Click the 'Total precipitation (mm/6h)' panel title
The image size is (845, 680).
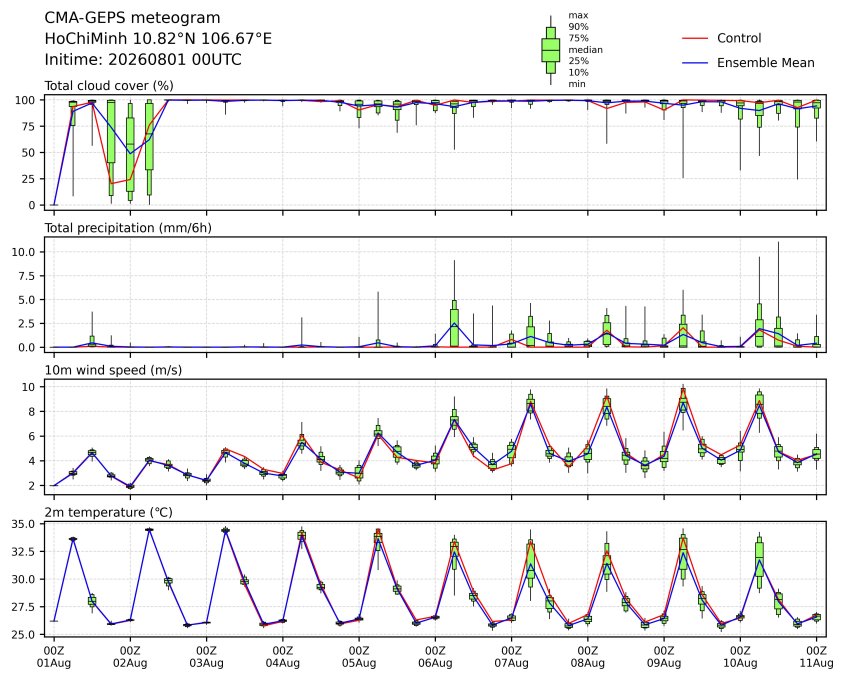point(128,228)
